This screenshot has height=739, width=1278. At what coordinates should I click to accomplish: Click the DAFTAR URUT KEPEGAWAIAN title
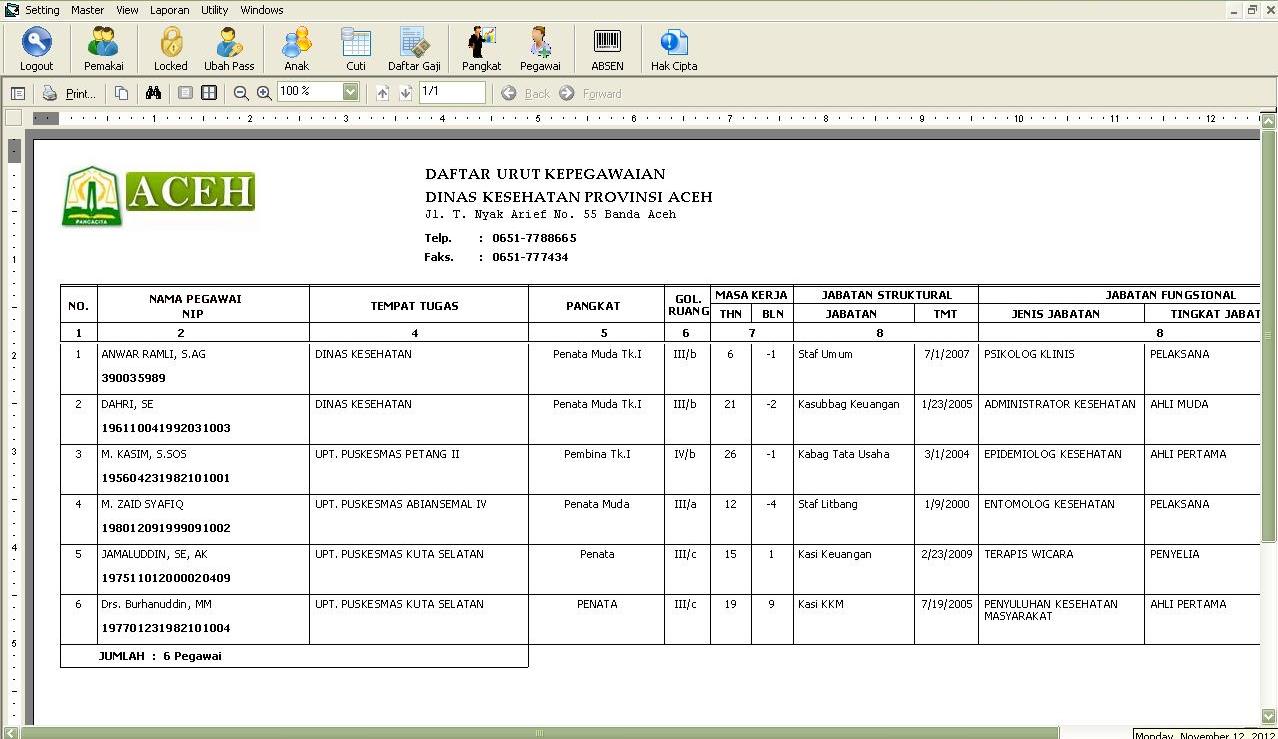coord(545,174)
